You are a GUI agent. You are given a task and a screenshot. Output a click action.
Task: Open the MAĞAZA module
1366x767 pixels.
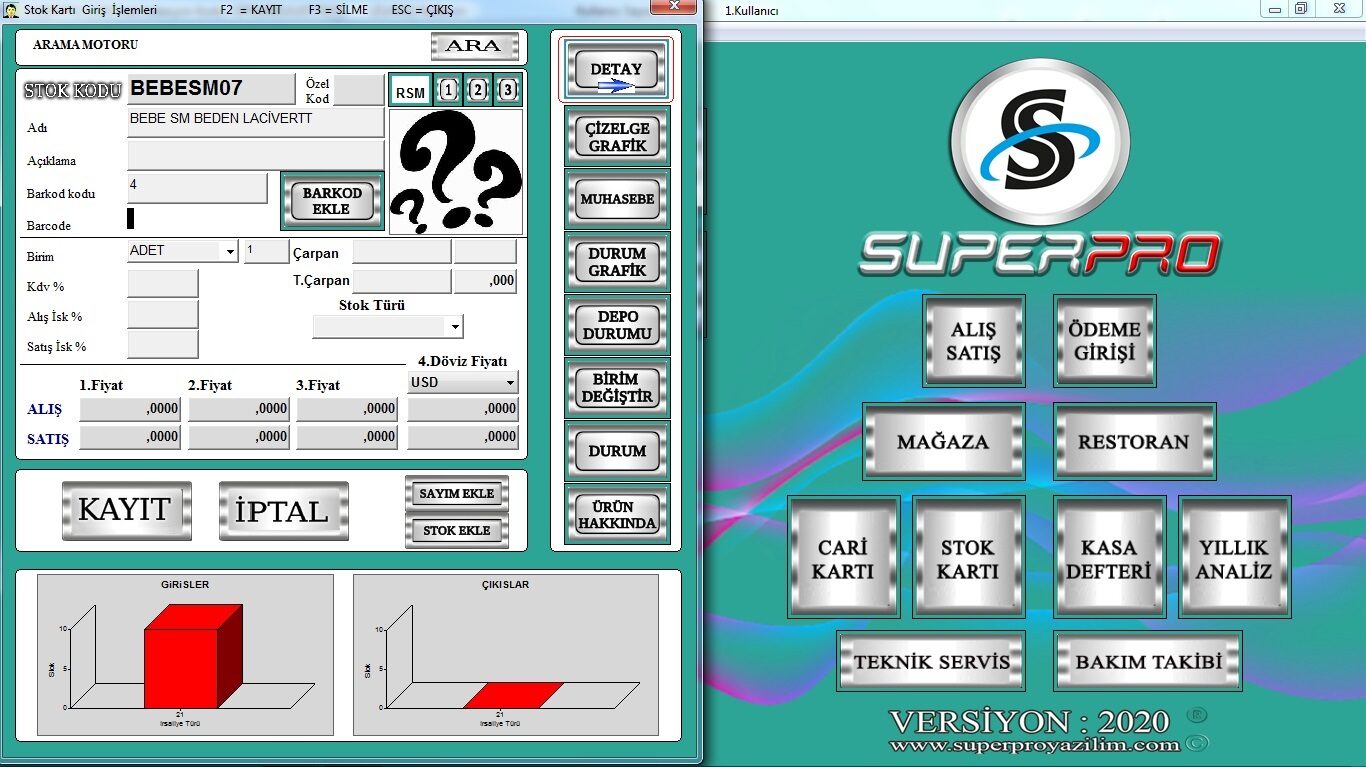coord(944,441)
